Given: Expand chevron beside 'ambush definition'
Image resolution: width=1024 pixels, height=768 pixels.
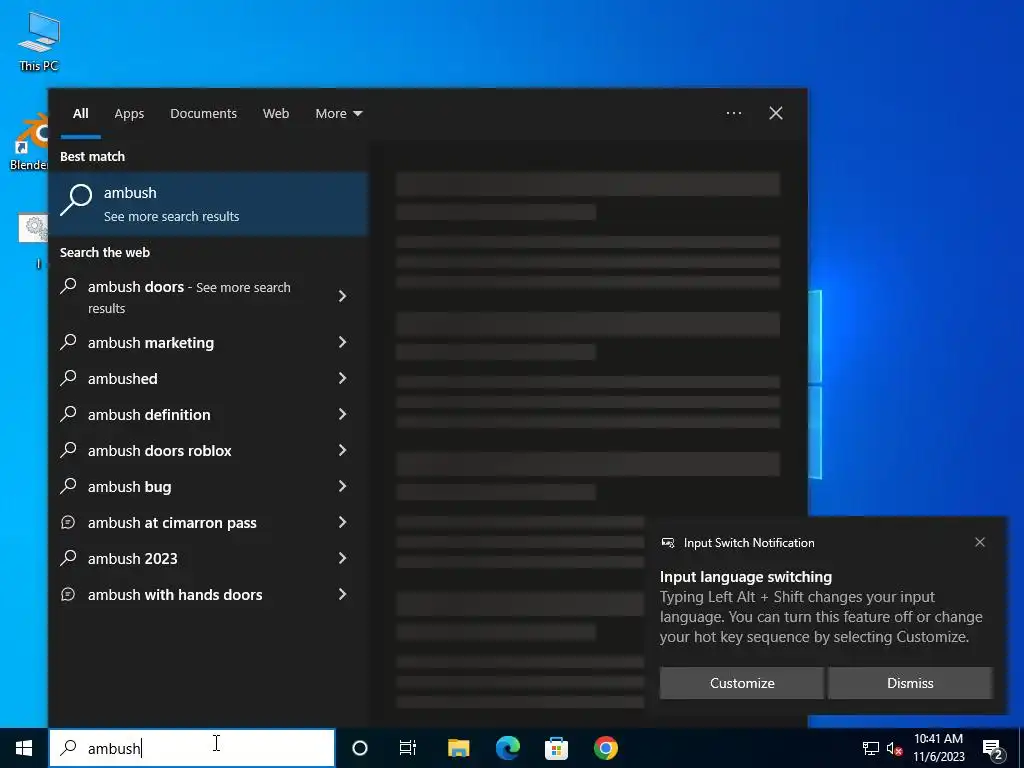Looking at the screenshot, I should click(x=342, y=413).
